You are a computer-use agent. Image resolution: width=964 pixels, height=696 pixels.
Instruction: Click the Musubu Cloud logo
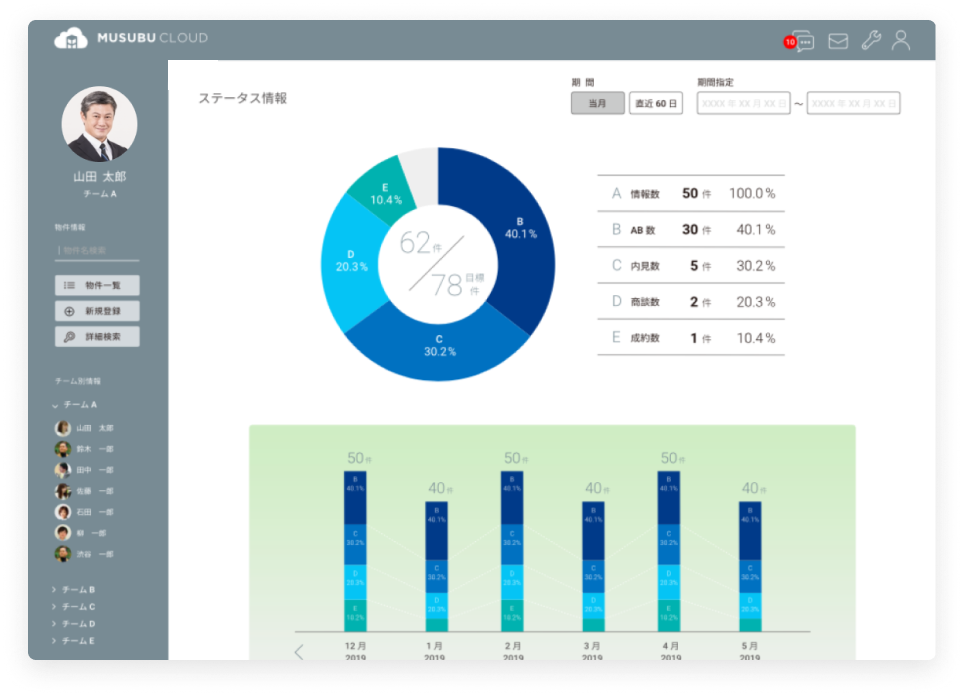click(x=132, y=38)
